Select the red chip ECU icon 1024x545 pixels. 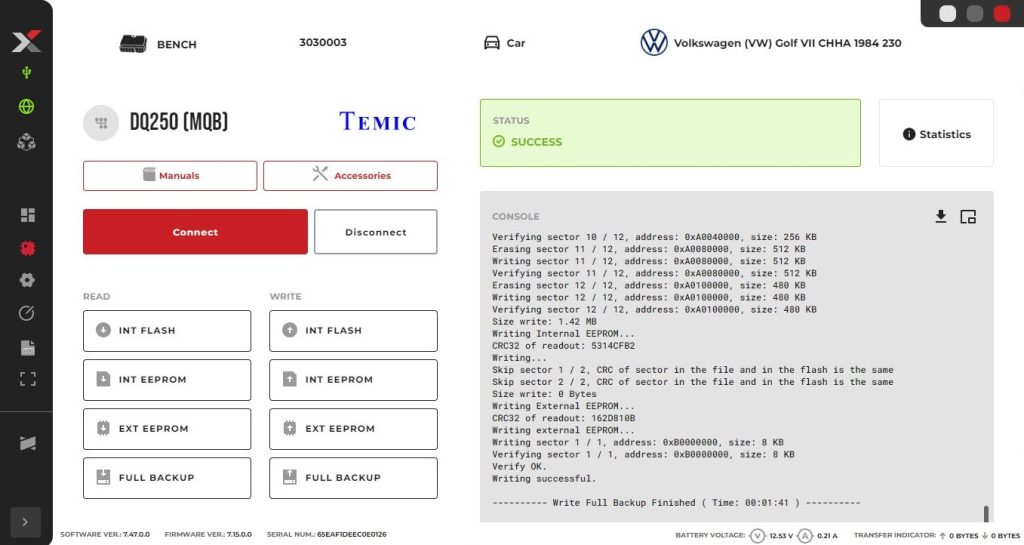click(x=27, y=248)
